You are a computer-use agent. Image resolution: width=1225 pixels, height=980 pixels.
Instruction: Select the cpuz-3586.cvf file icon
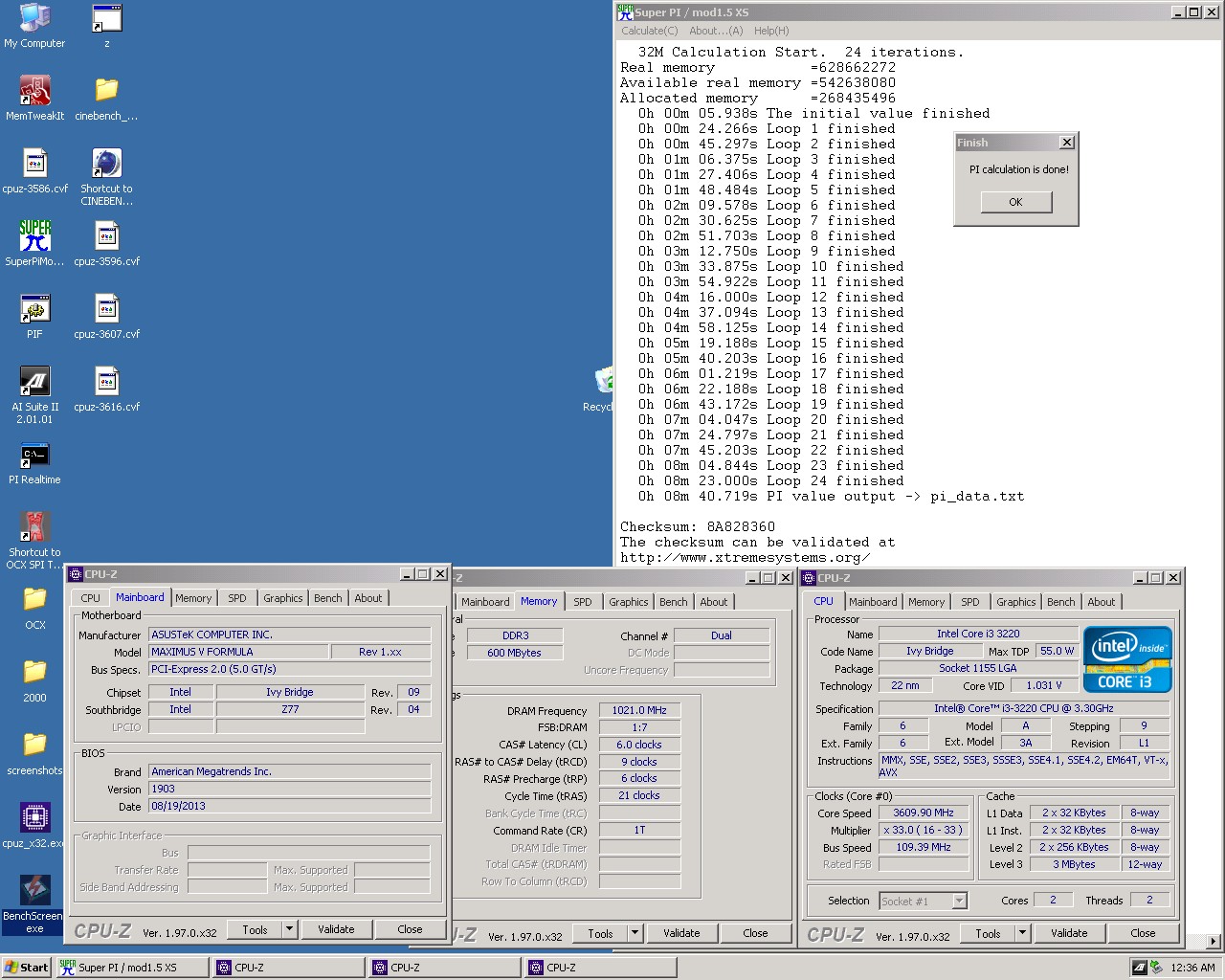pos(34,171)
